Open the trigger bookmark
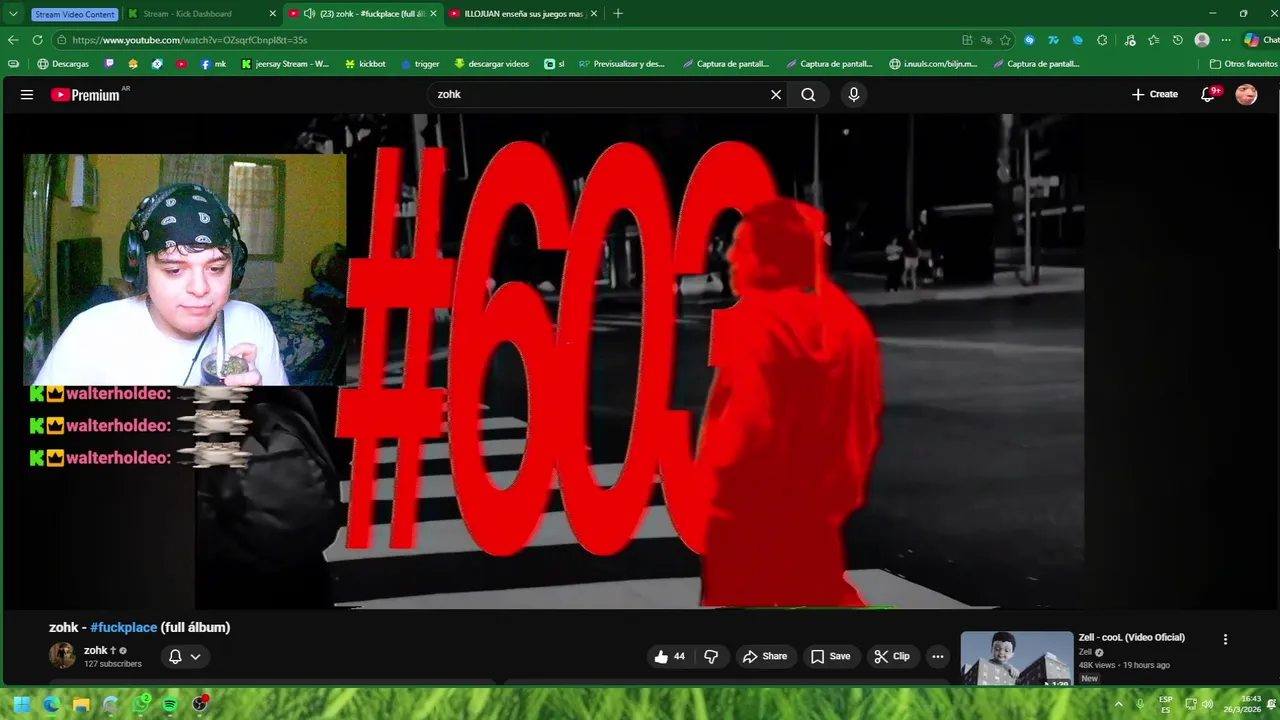Viewport: 1280px width, 720px height. pyautogui.click(x=420, y=64)
